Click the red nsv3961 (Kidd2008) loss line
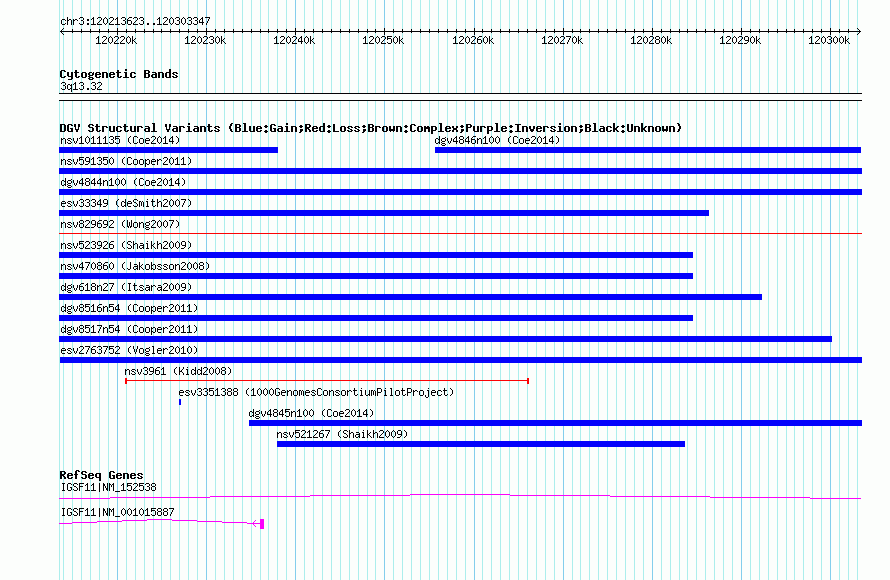This screenshot has height=580, width=890. (327, 381)
